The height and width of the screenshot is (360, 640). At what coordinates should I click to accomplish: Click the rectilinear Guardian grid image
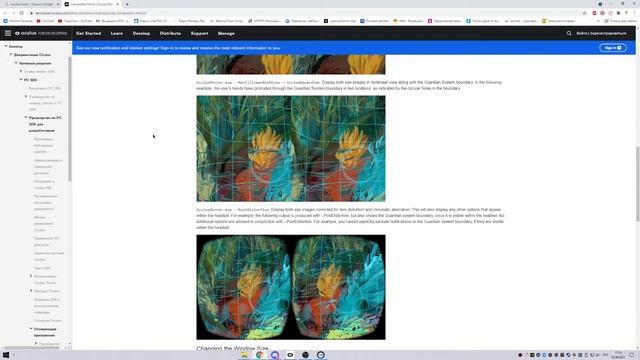coord(291,149)
